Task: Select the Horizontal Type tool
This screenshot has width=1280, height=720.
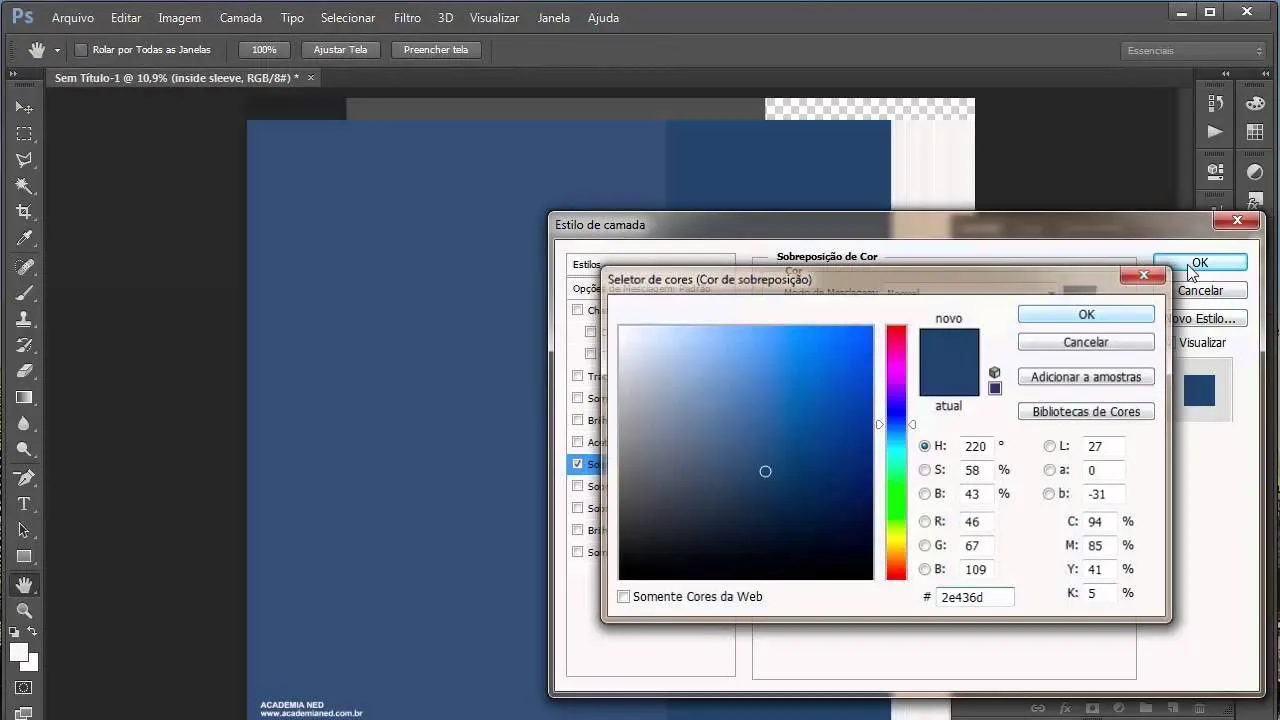Action: [24, 504]
